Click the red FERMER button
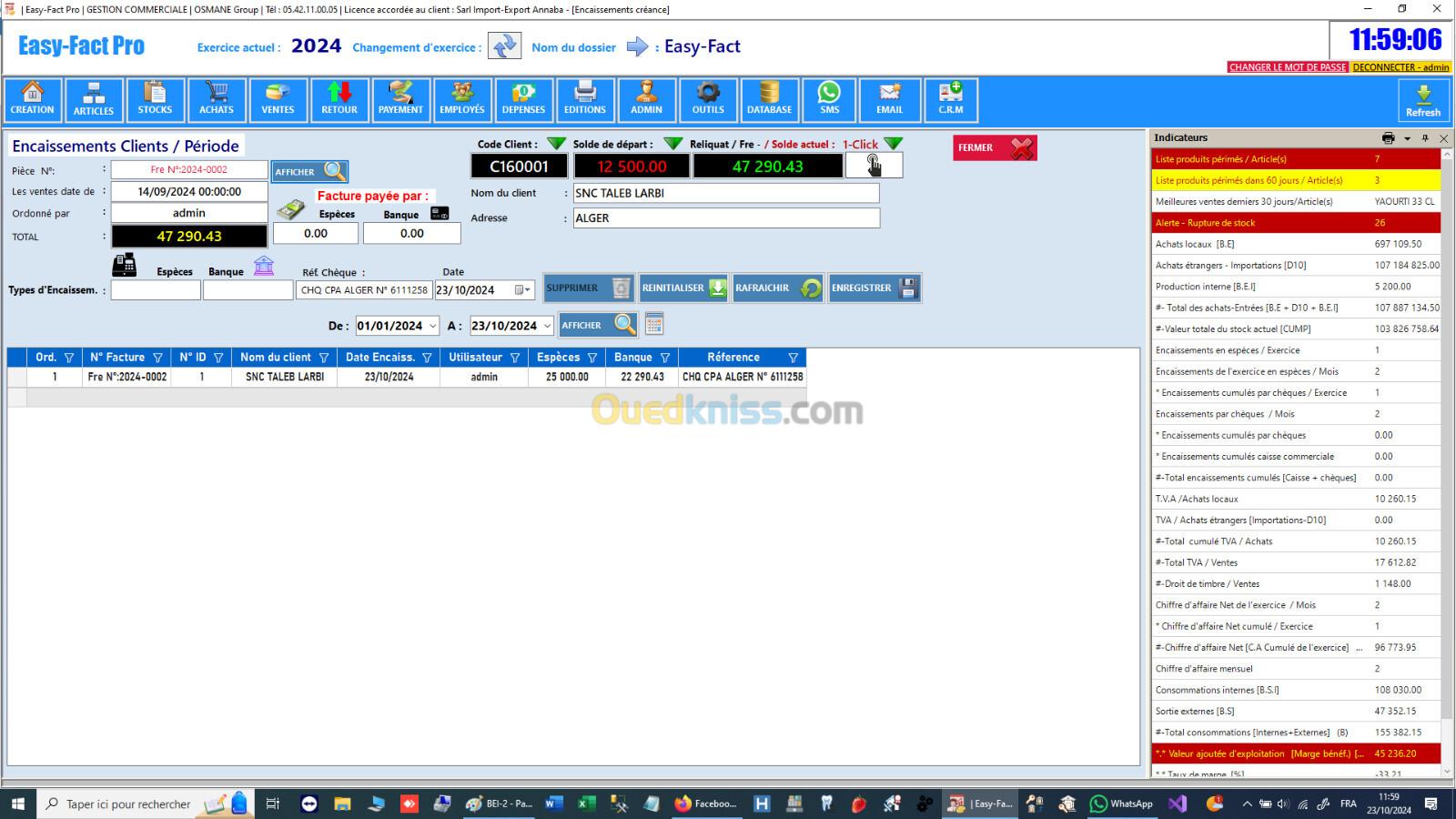Image resolution: width=1456 pixels, height=819 pixels. point(995,147)
